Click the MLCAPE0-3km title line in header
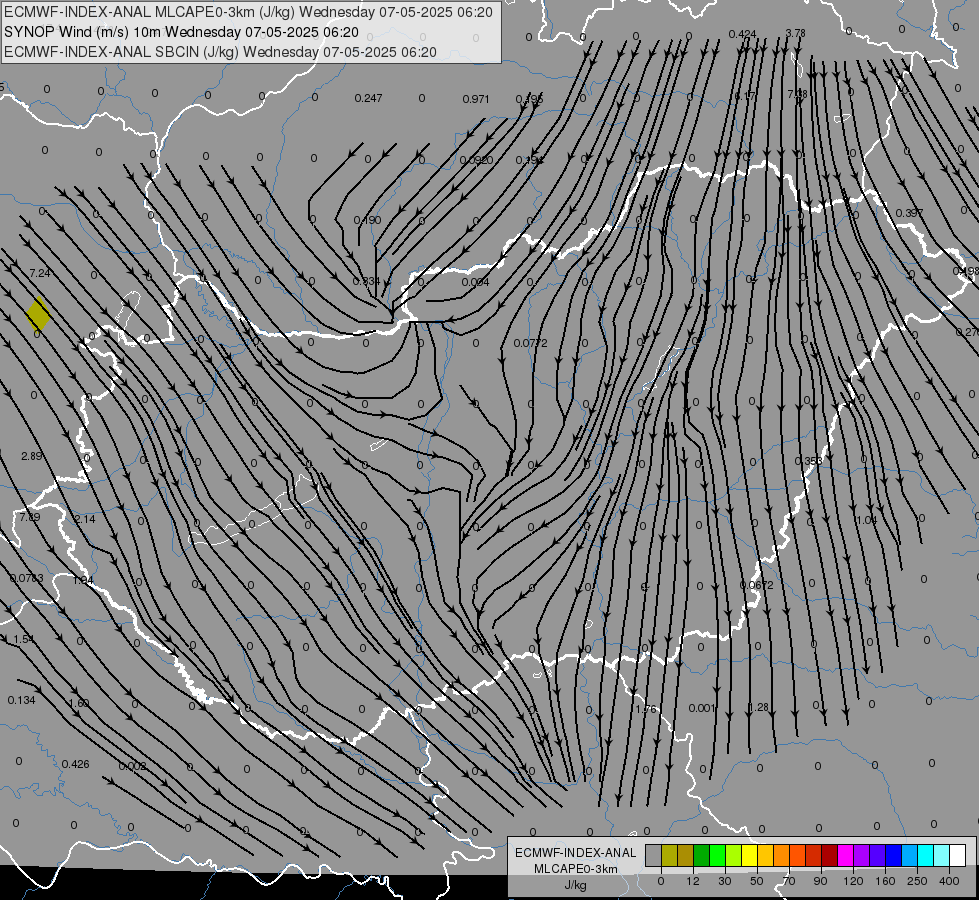The height and width of the screenshot is (900, 979). 248,12
